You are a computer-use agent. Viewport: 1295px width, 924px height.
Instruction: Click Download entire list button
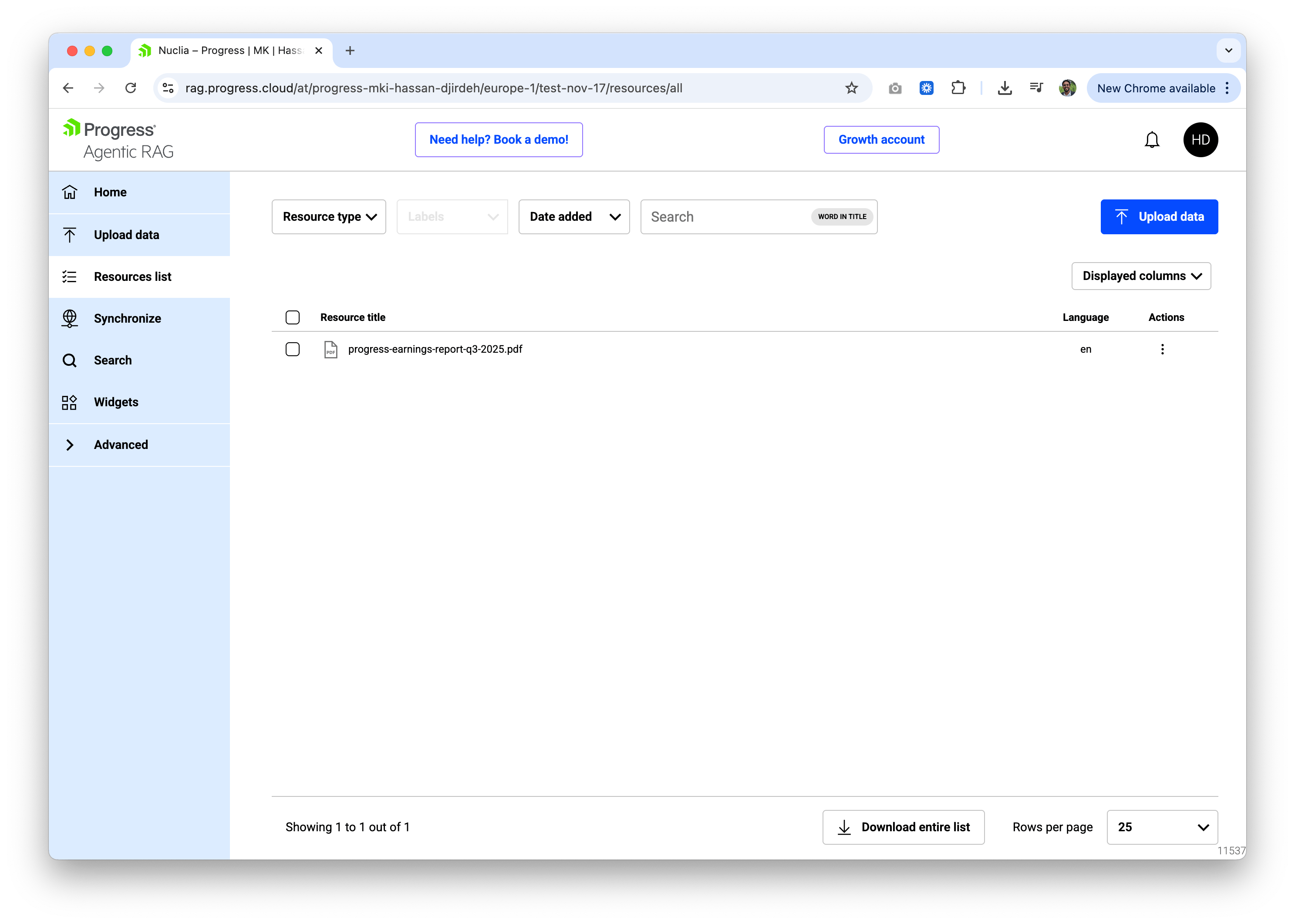pyautogui.click(x=903, y=827)
